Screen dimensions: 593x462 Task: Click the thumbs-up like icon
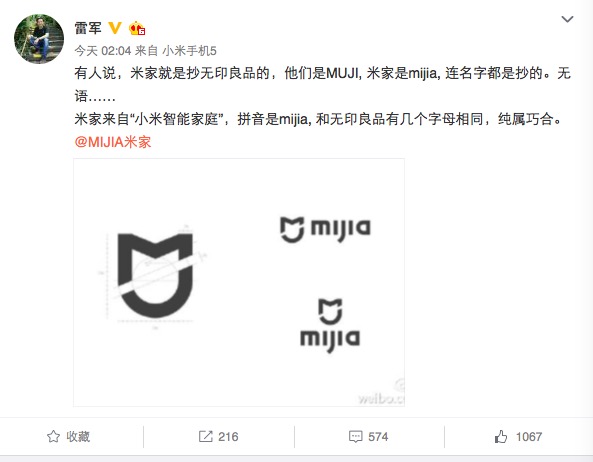pos(501,437)
